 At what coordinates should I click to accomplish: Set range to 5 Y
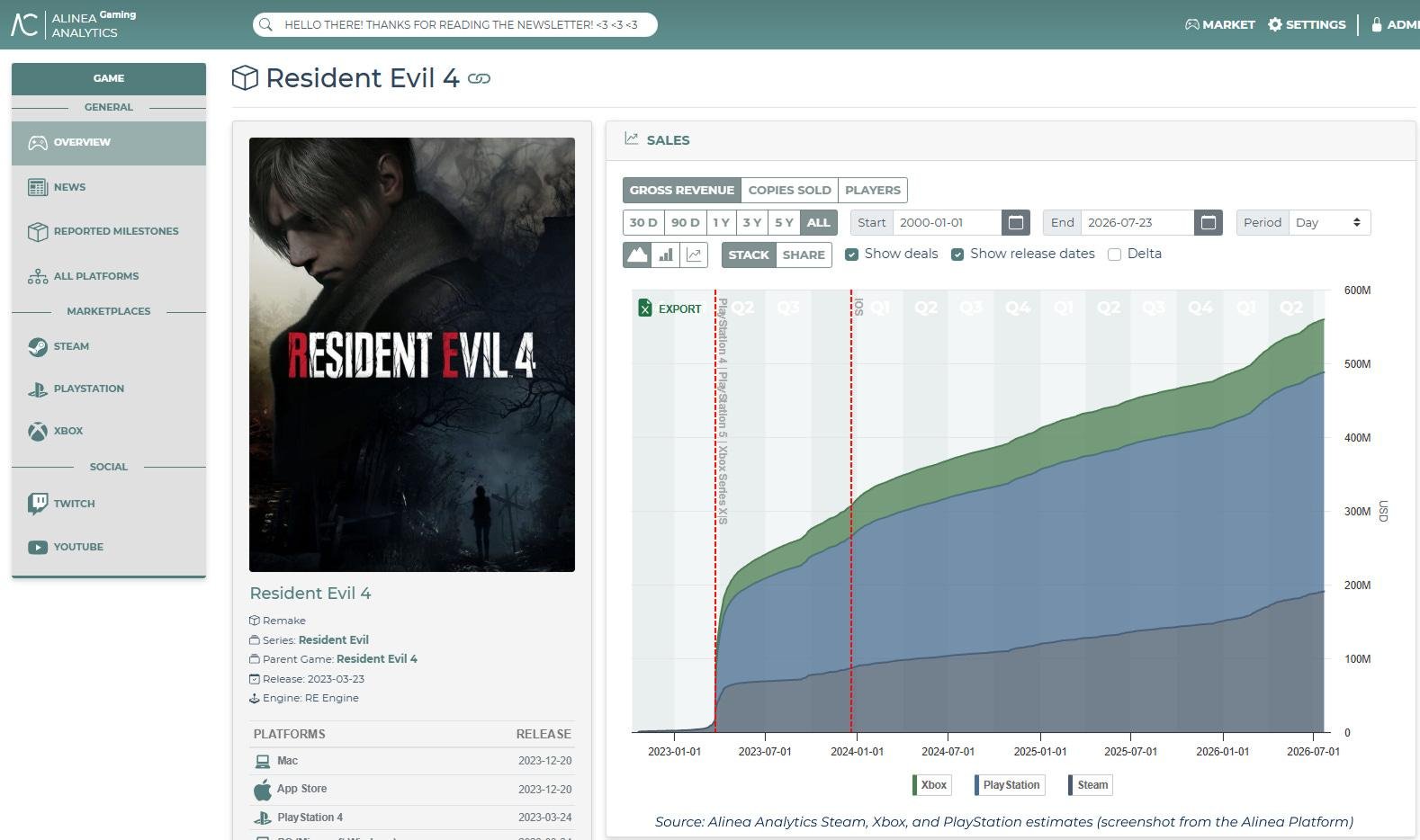784,222
